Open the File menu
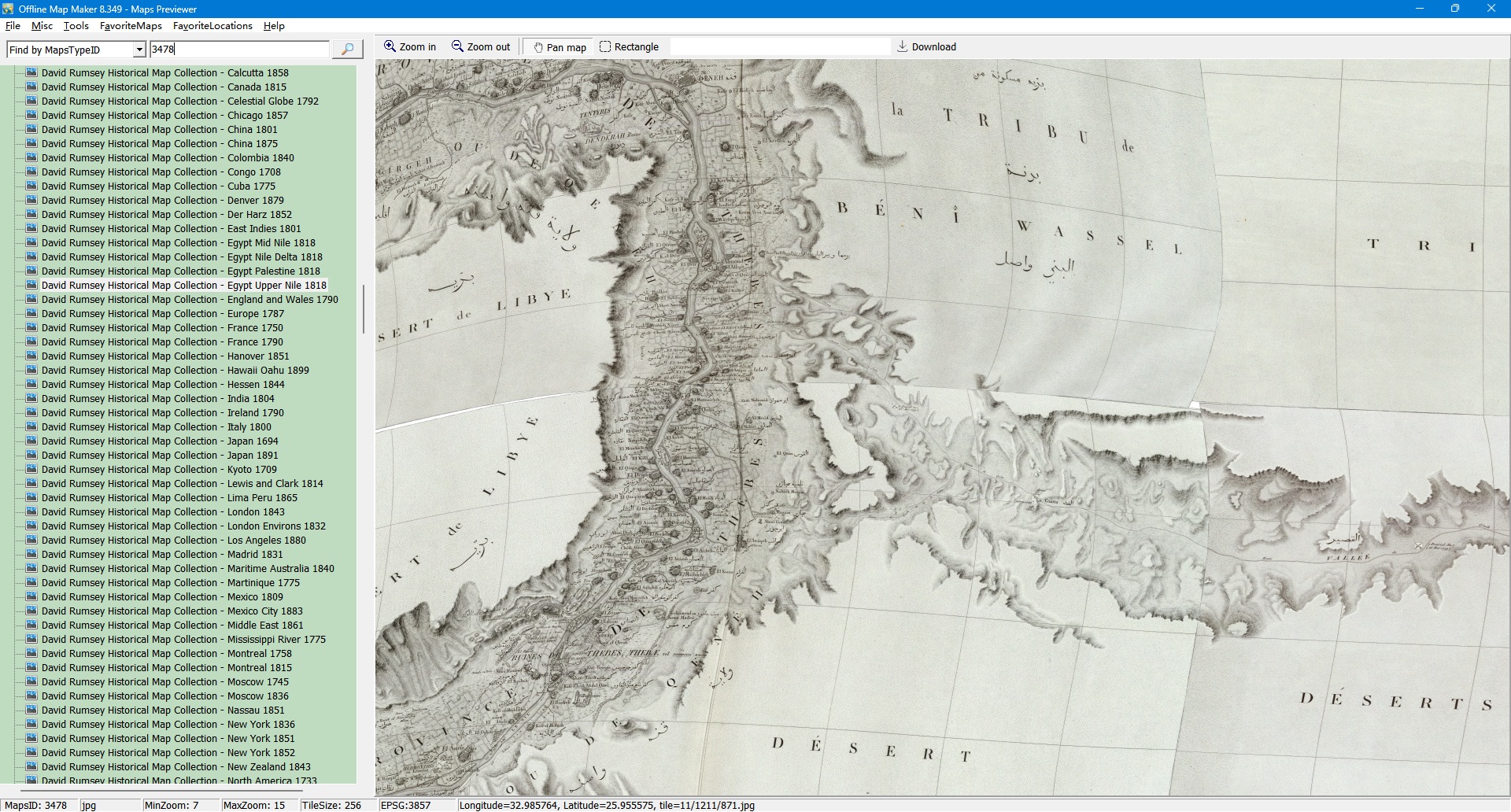The image size is (1511, 812). [x=13, y=26]
